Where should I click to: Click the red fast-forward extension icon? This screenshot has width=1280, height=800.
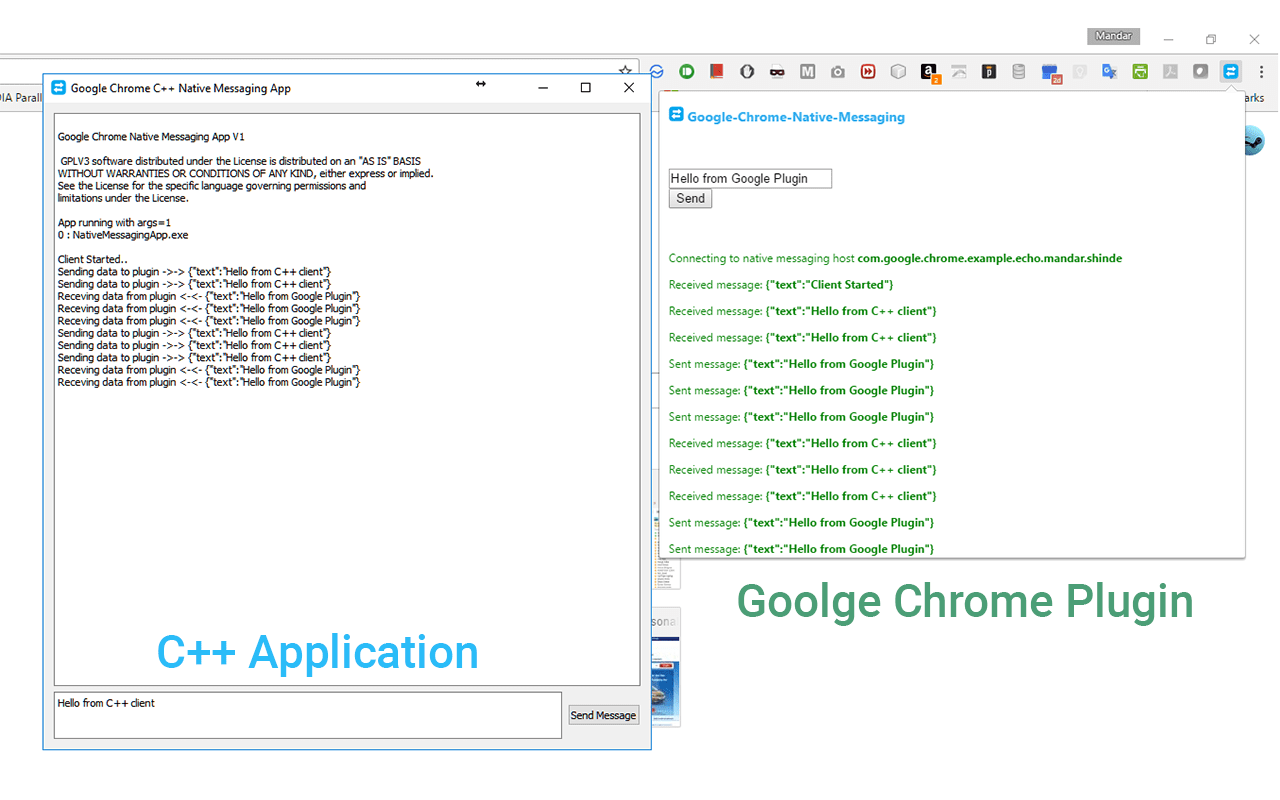point(868,72)
